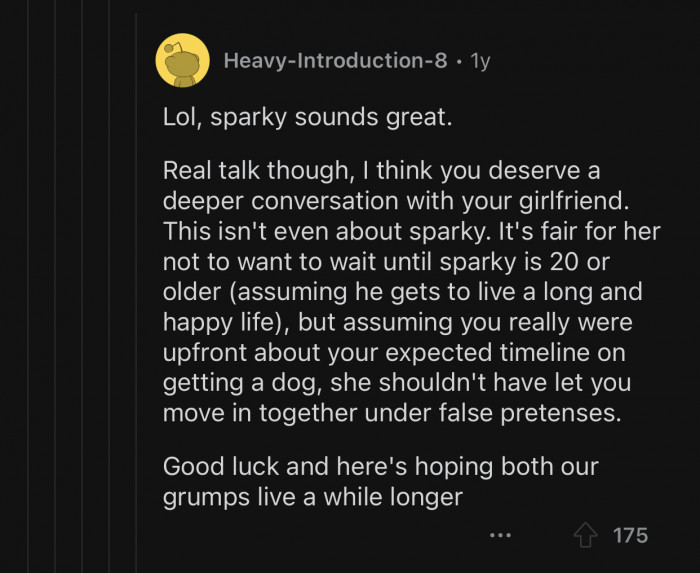Click the phrase "happy life" in the comment
The height and width of the screenshot is (573, 700).
pos(218,325)
